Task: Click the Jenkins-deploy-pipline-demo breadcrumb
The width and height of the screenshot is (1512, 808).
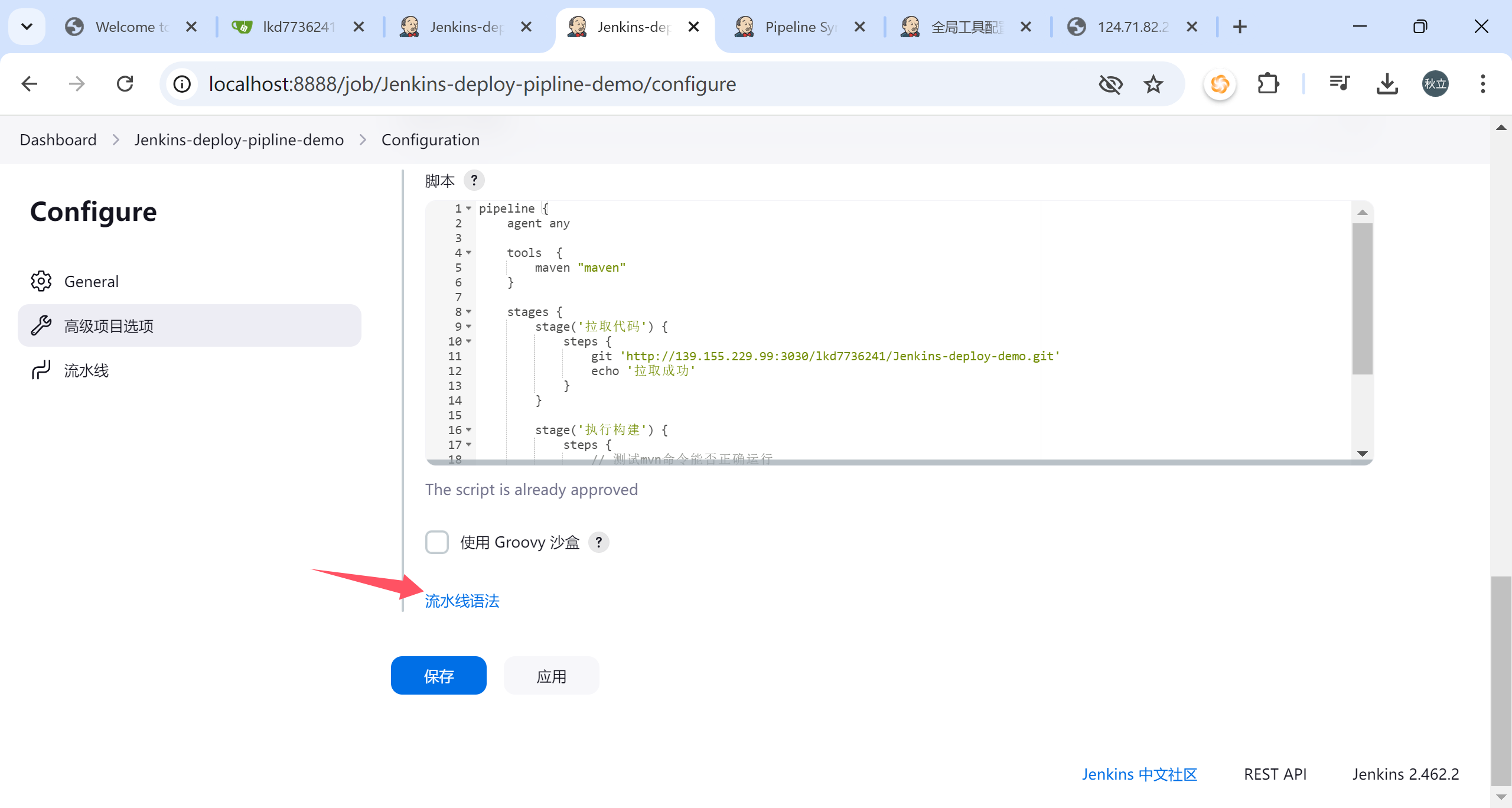Action: [x=239, y=140]
